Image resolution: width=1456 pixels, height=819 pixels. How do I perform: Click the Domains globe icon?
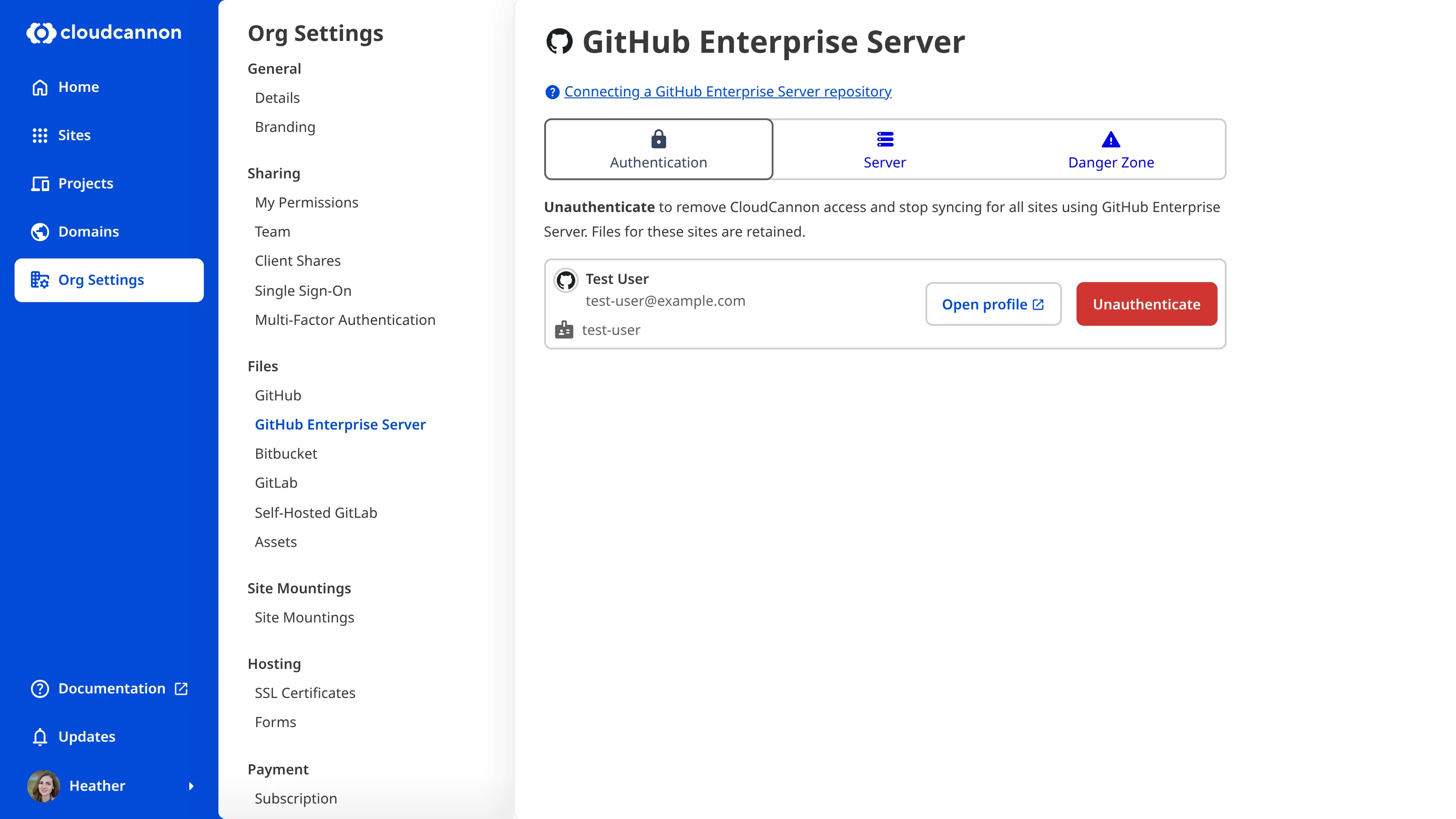(40, 232)
